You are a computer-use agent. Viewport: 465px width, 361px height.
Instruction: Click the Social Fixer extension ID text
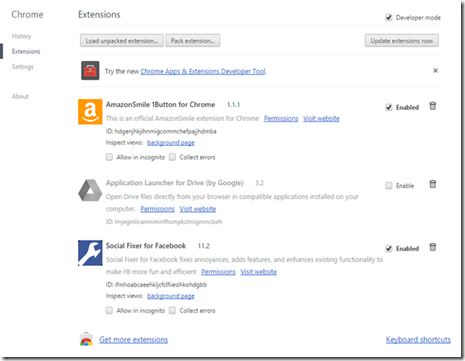click(x=156, y=285)
